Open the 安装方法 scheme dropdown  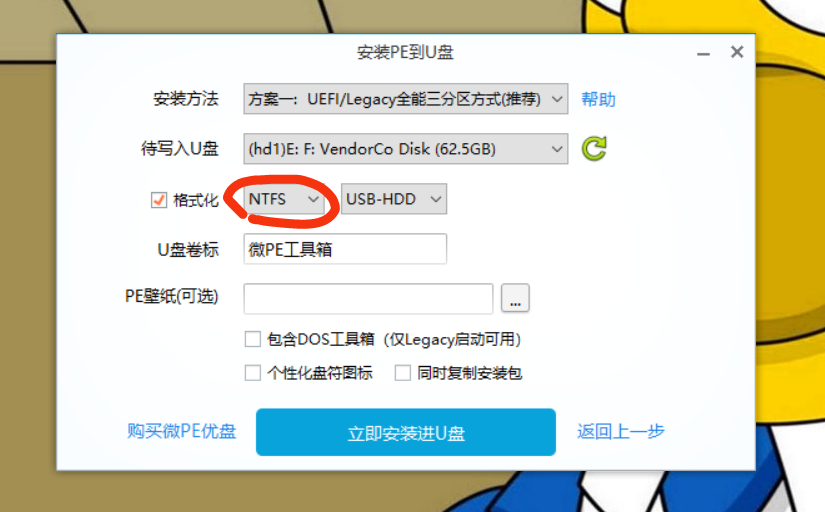point(406,98)
